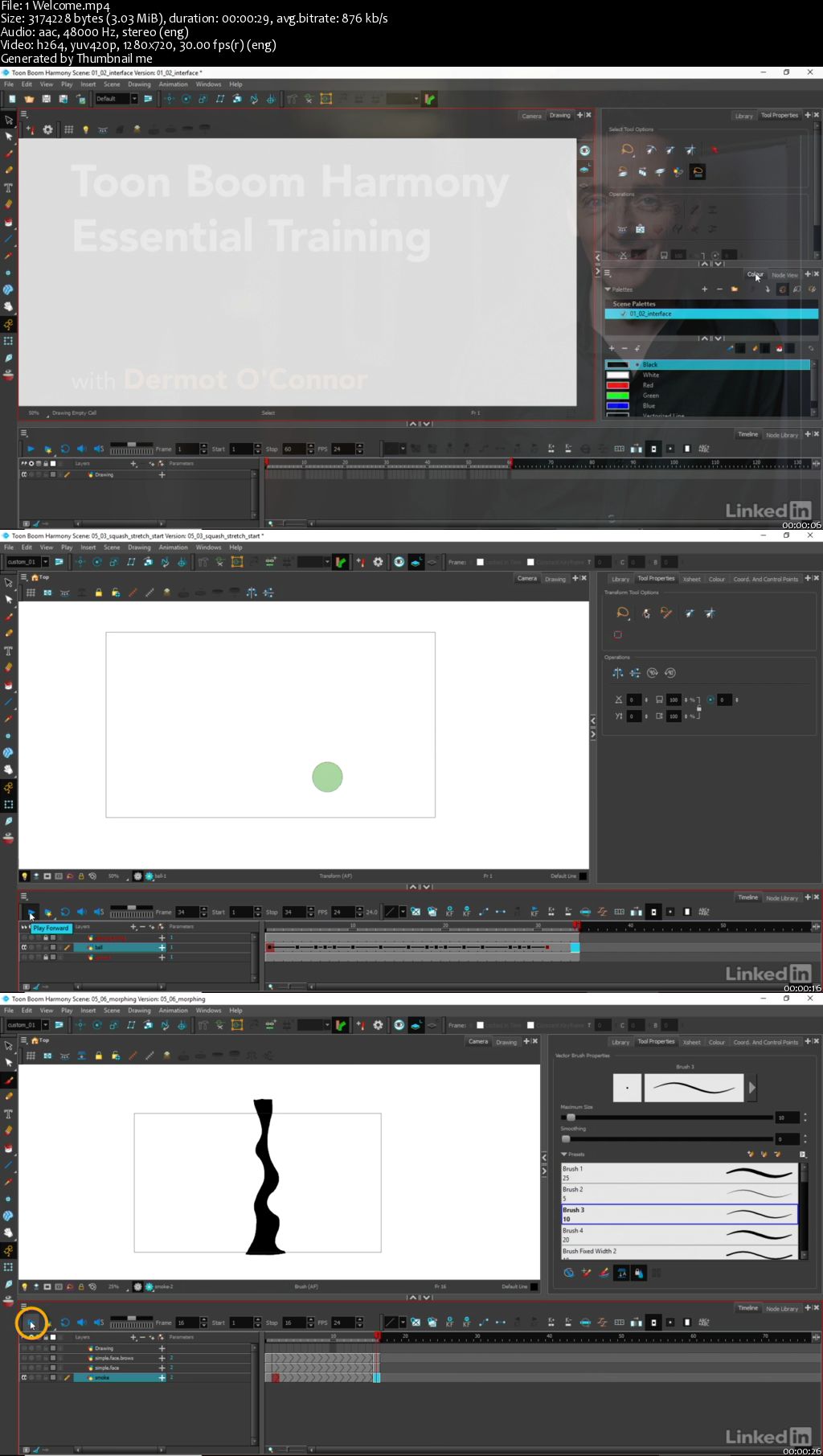The image size is (823, 1456).
Task: Switch to Xsheet tab in squash_stretch window
Action: (x=691, y=579)
